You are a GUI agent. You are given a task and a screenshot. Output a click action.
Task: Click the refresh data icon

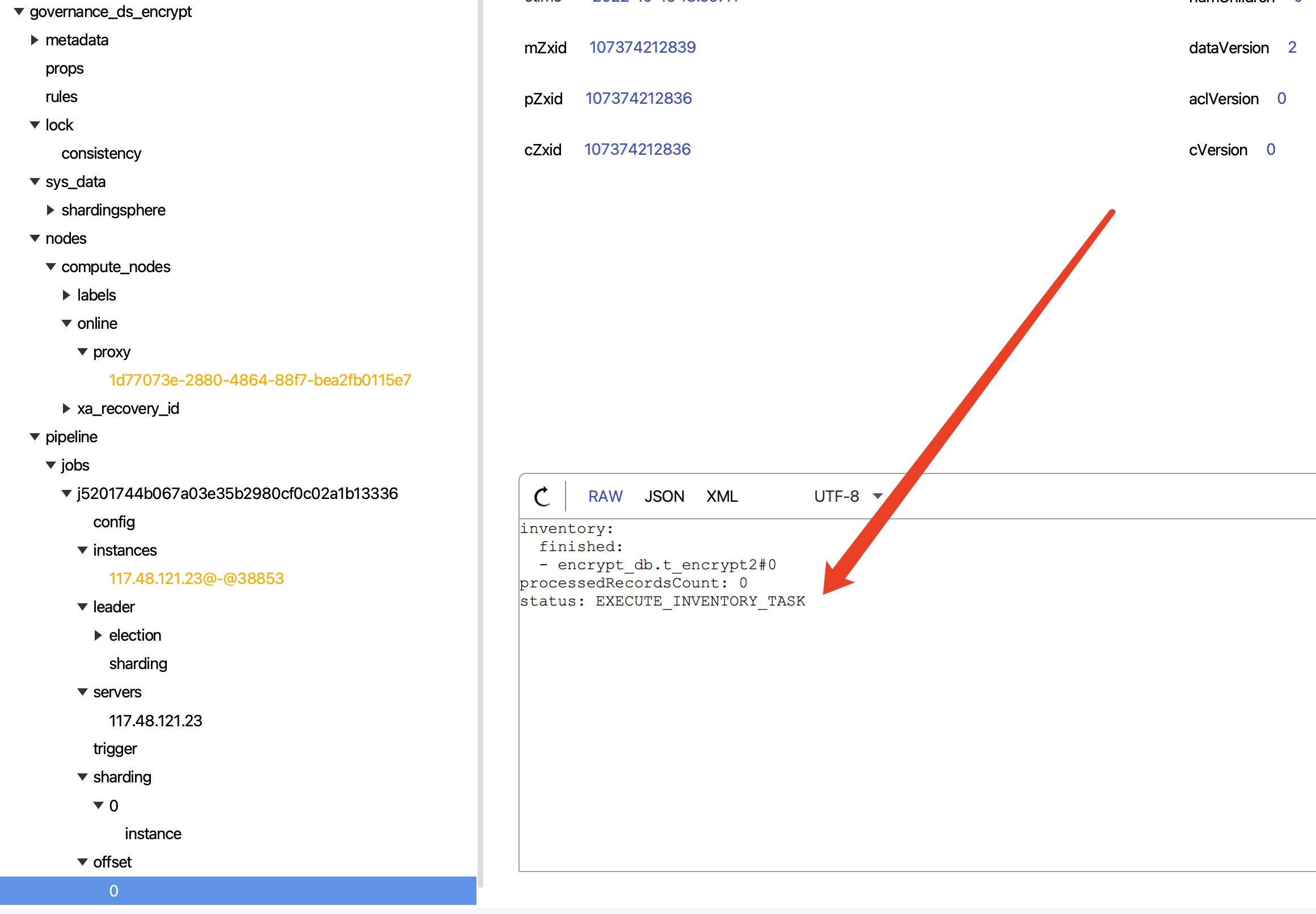click(x=541, y=496)
